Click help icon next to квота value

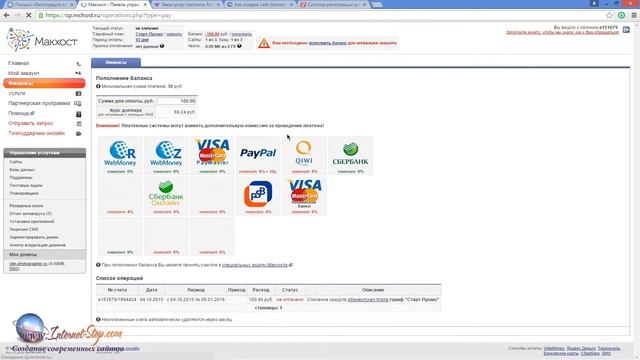tap(239, 46)
